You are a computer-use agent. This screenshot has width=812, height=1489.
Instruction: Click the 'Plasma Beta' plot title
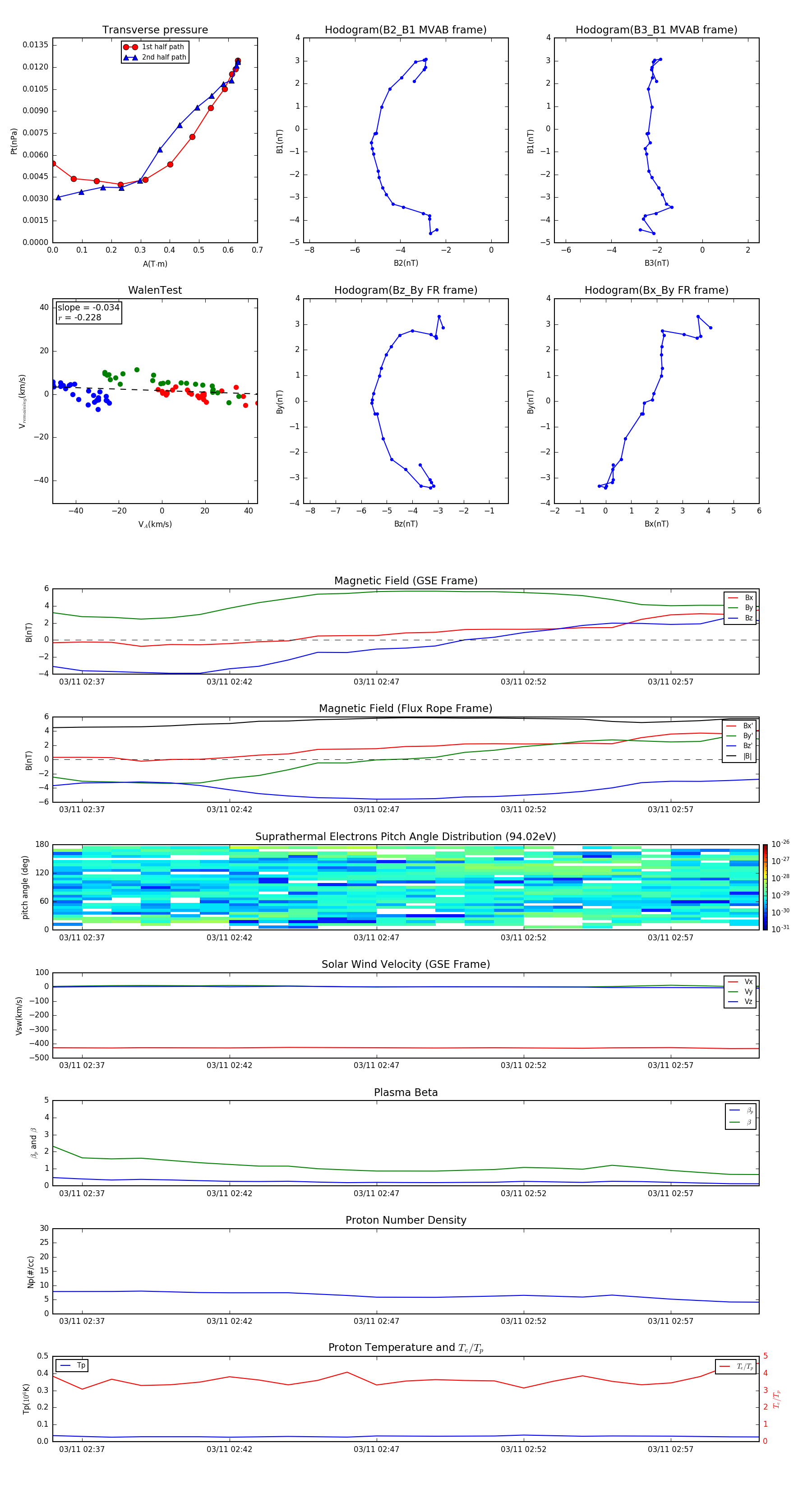tap(406, 1092)
